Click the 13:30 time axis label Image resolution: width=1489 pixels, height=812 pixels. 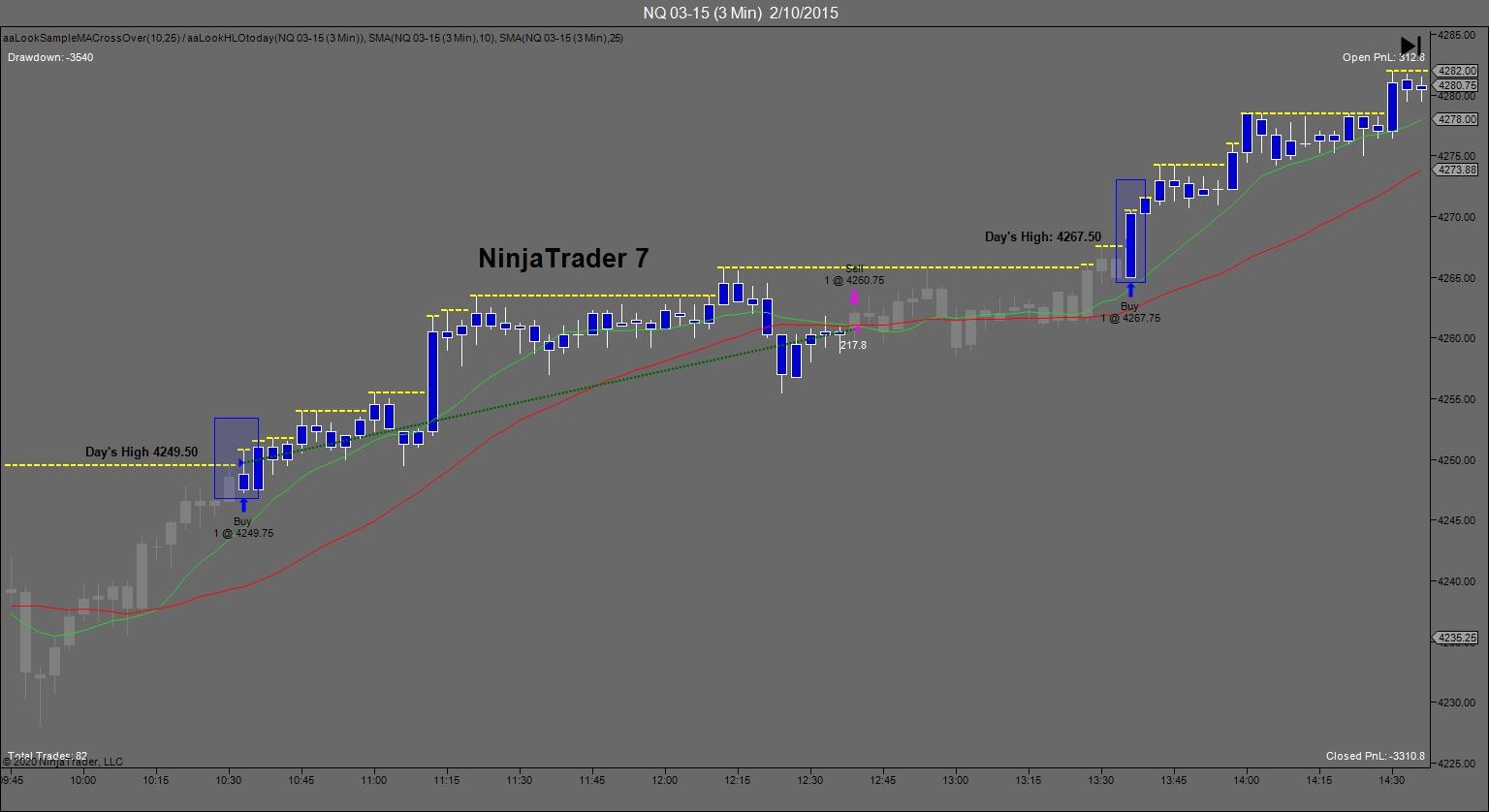1101,780
